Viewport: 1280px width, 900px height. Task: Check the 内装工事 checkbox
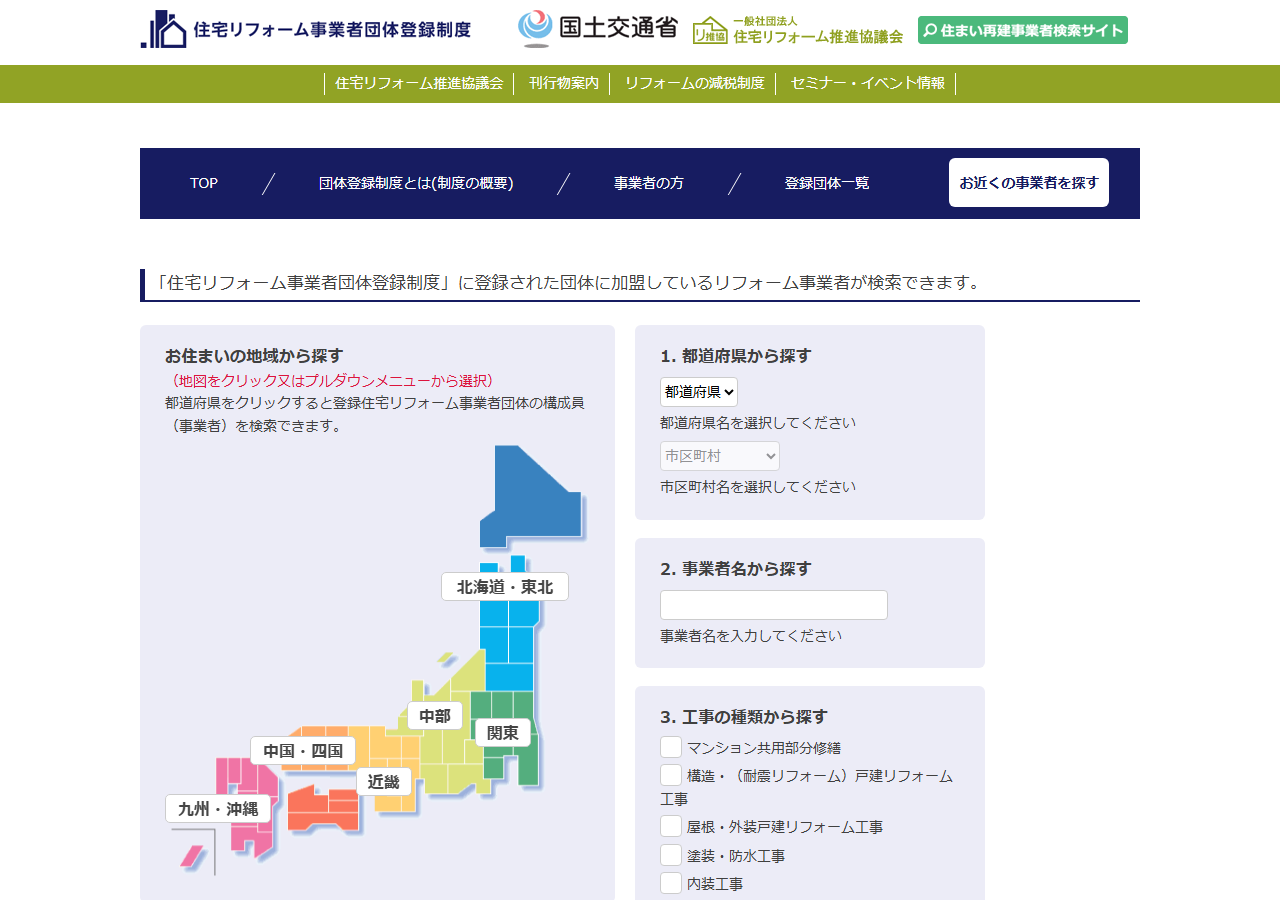tap(671, 883)
